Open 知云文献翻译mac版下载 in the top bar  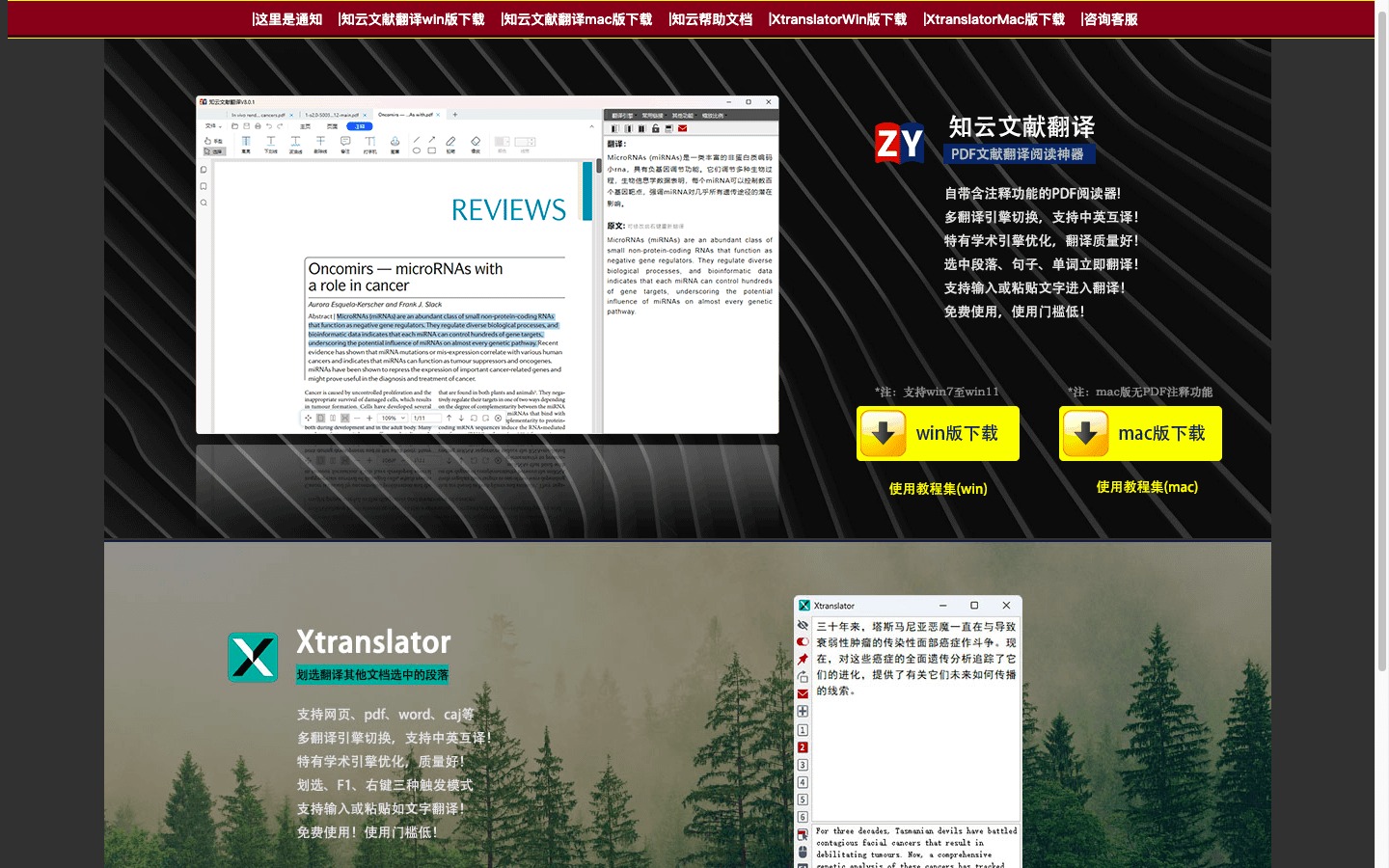tap(577, 19)
